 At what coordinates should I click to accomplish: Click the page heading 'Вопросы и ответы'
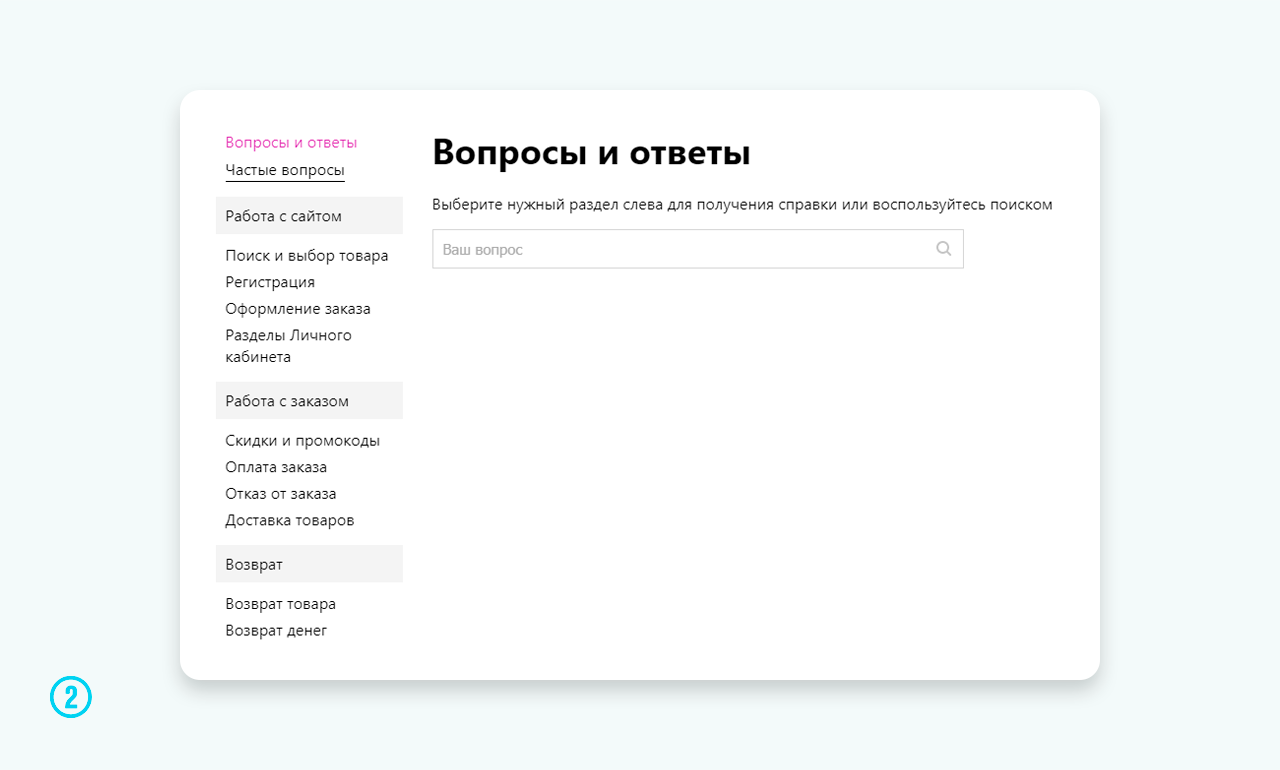[x=591, y=153]
